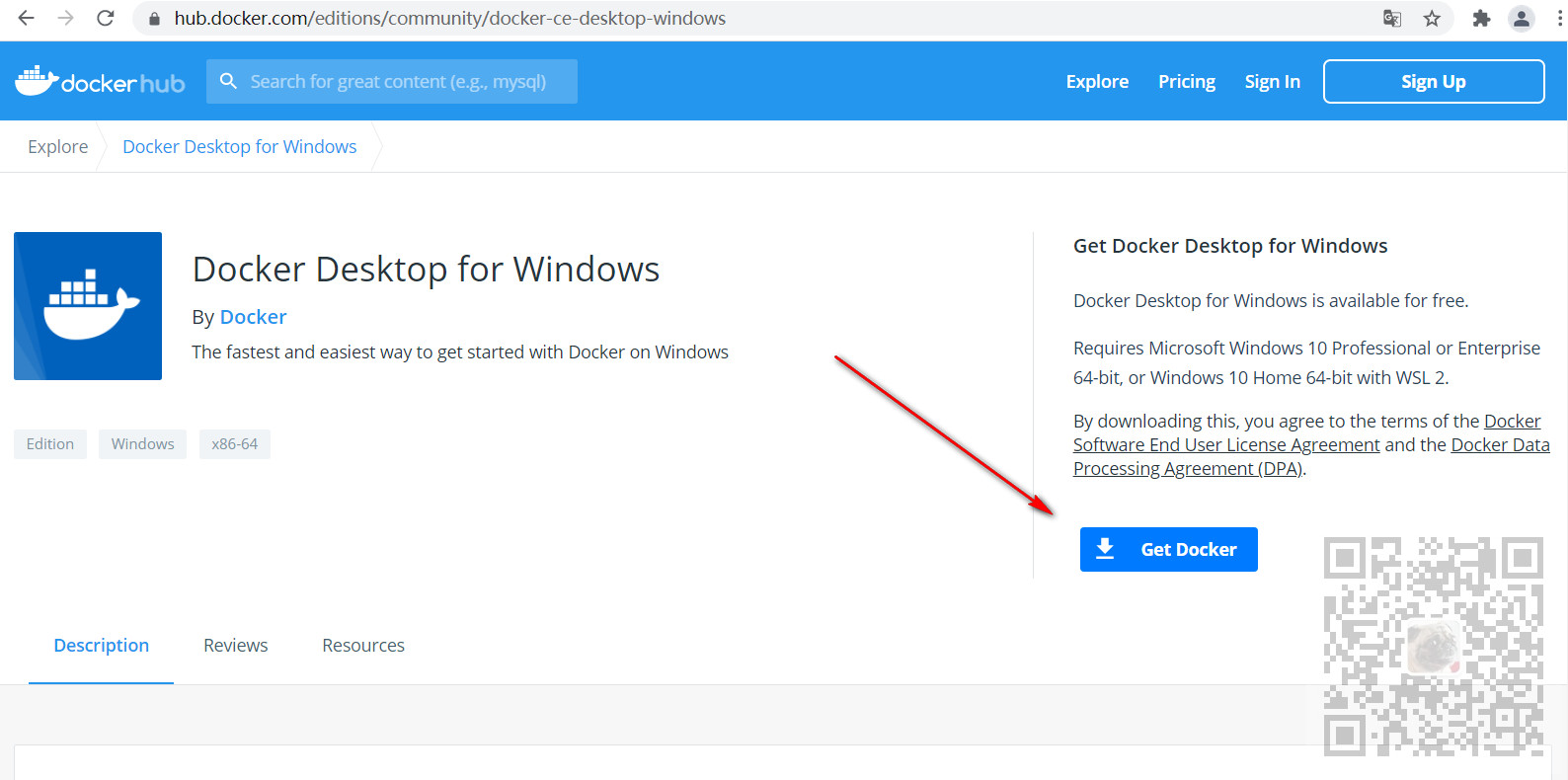Click the padlock site security icon
This screenshot has width=1568, height=780.
154,19
